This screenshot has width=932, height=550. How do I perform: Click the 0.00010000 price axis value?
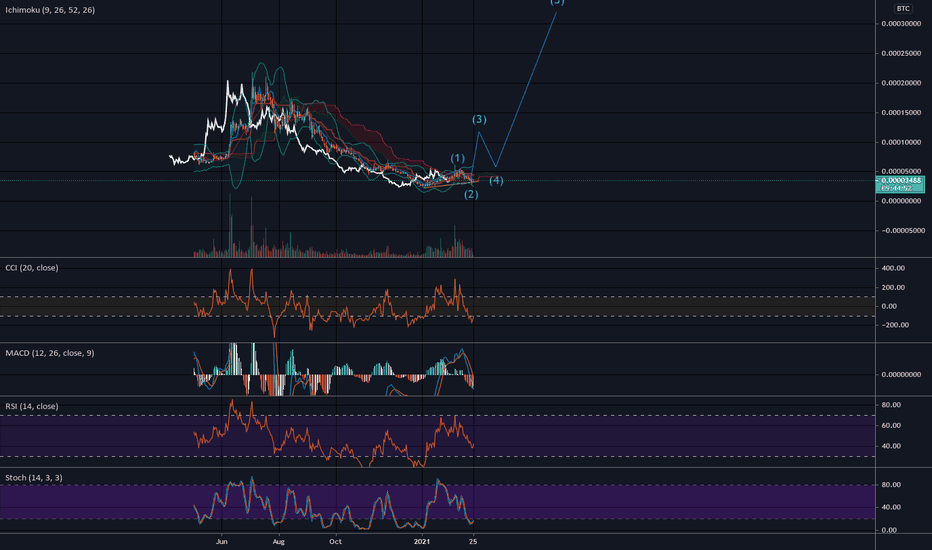pyautogui.click(x=901, y=143)
